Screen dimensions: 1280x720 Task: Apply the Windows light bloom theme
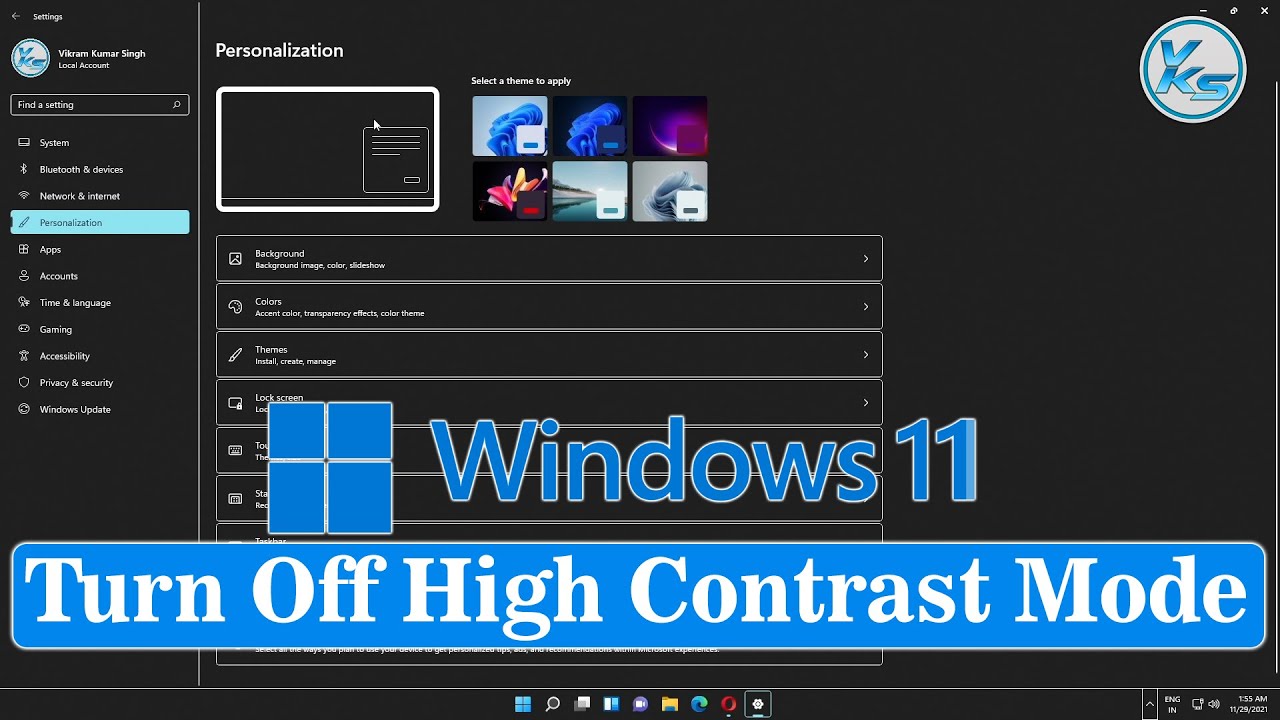click(510, 126)
